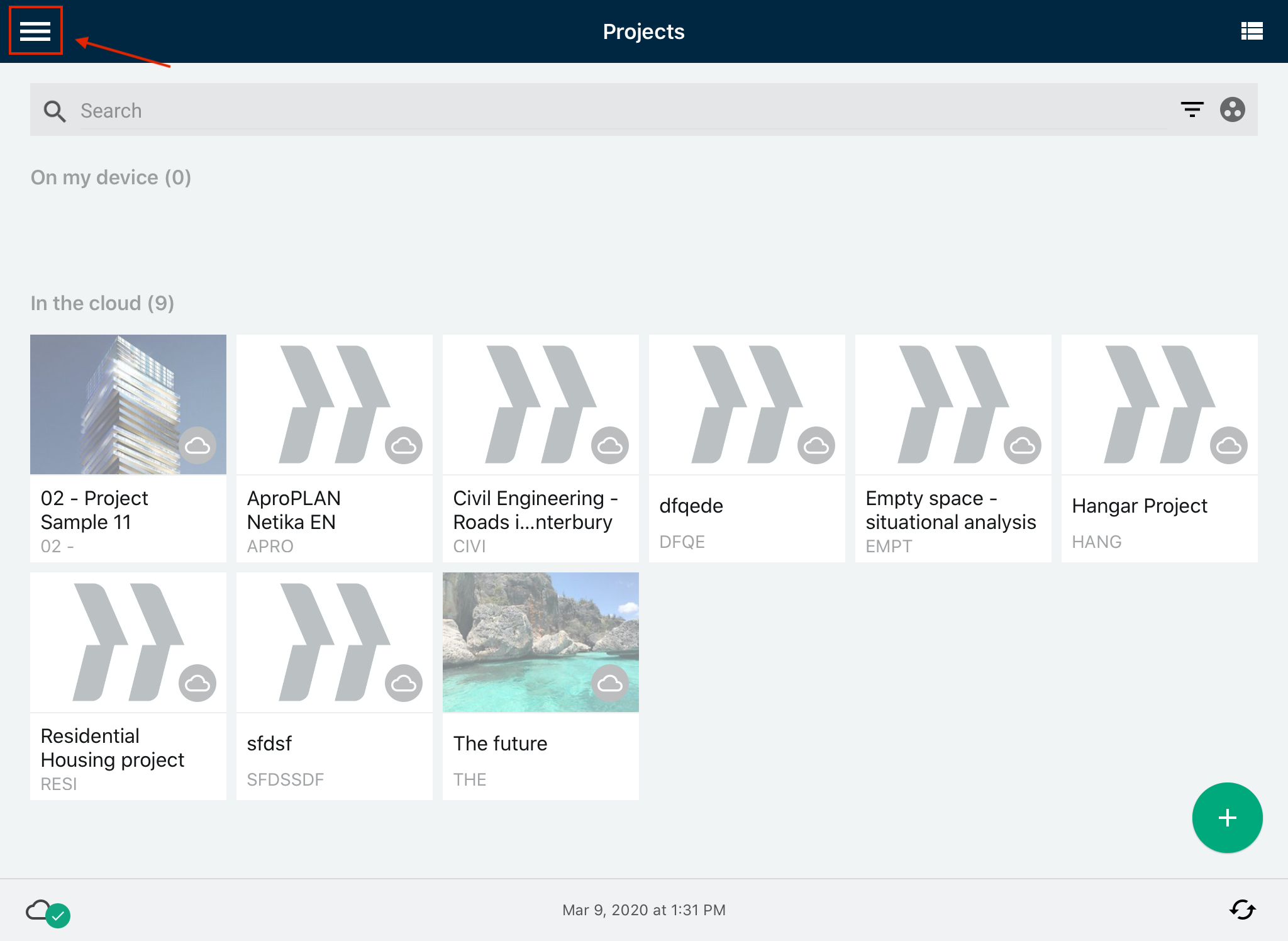This screenshot has height=941, width=1288.
Task: Click the 'THE' project code
Action: (x=470, y=779)
